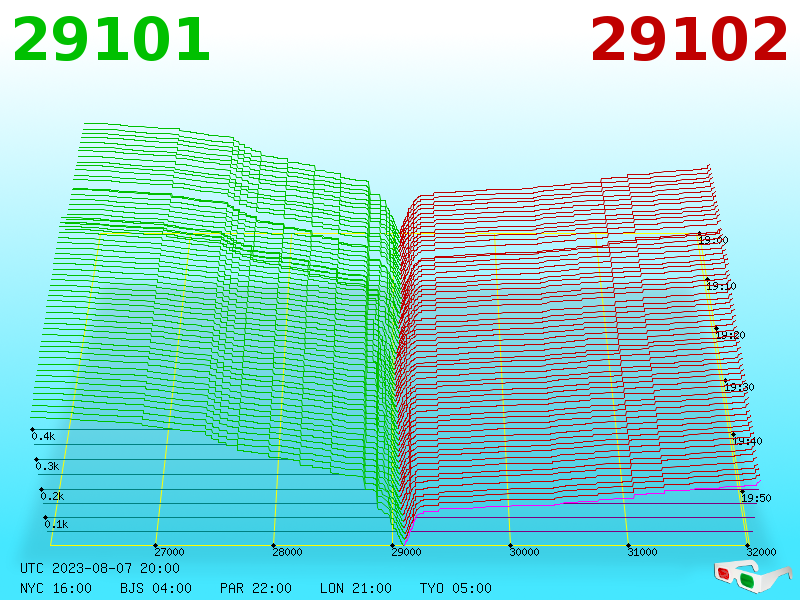Click the 19:40 time axis label

pyautogui.click(x=747, y=441)
